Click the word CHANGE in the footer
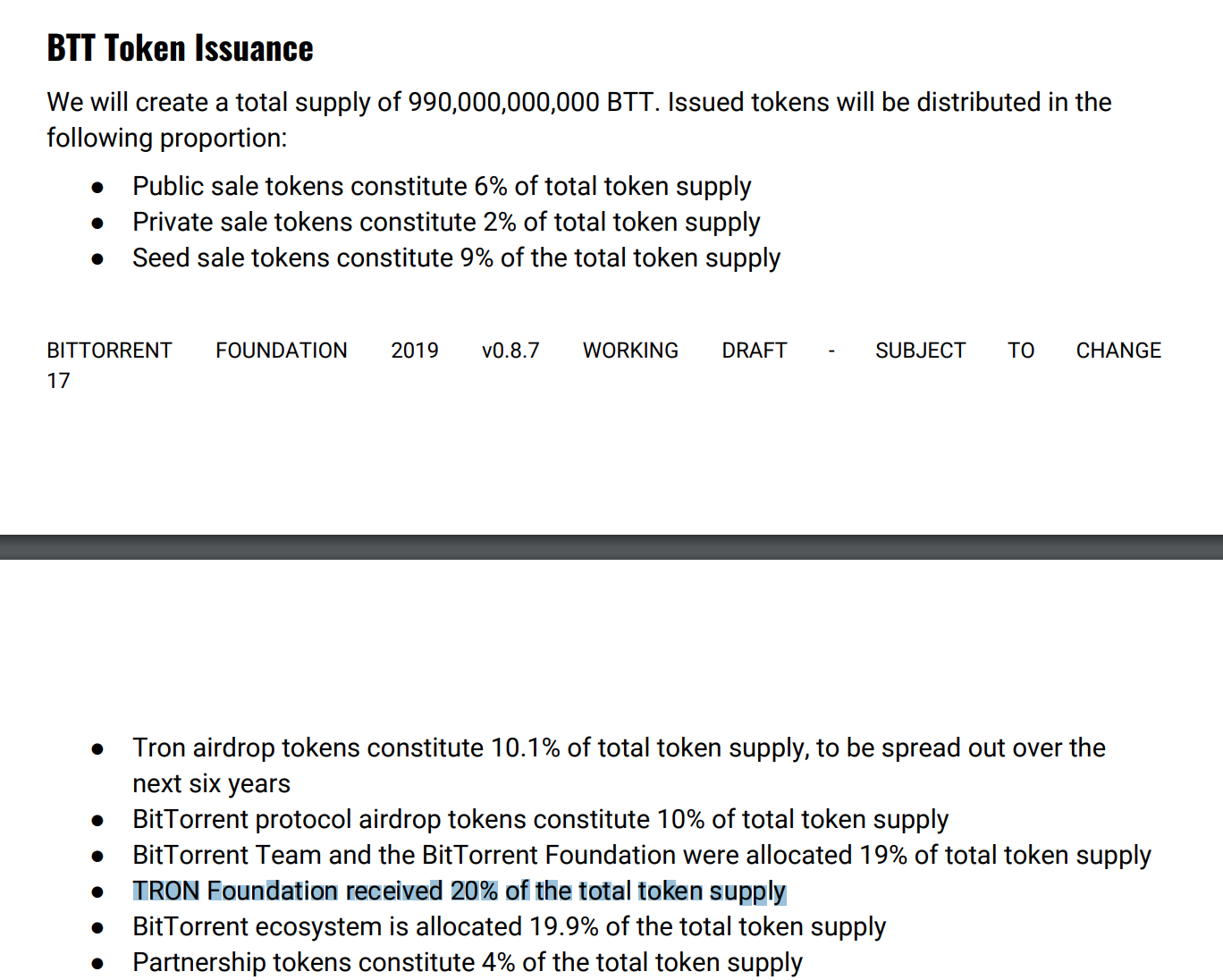 coord(1118,351)
